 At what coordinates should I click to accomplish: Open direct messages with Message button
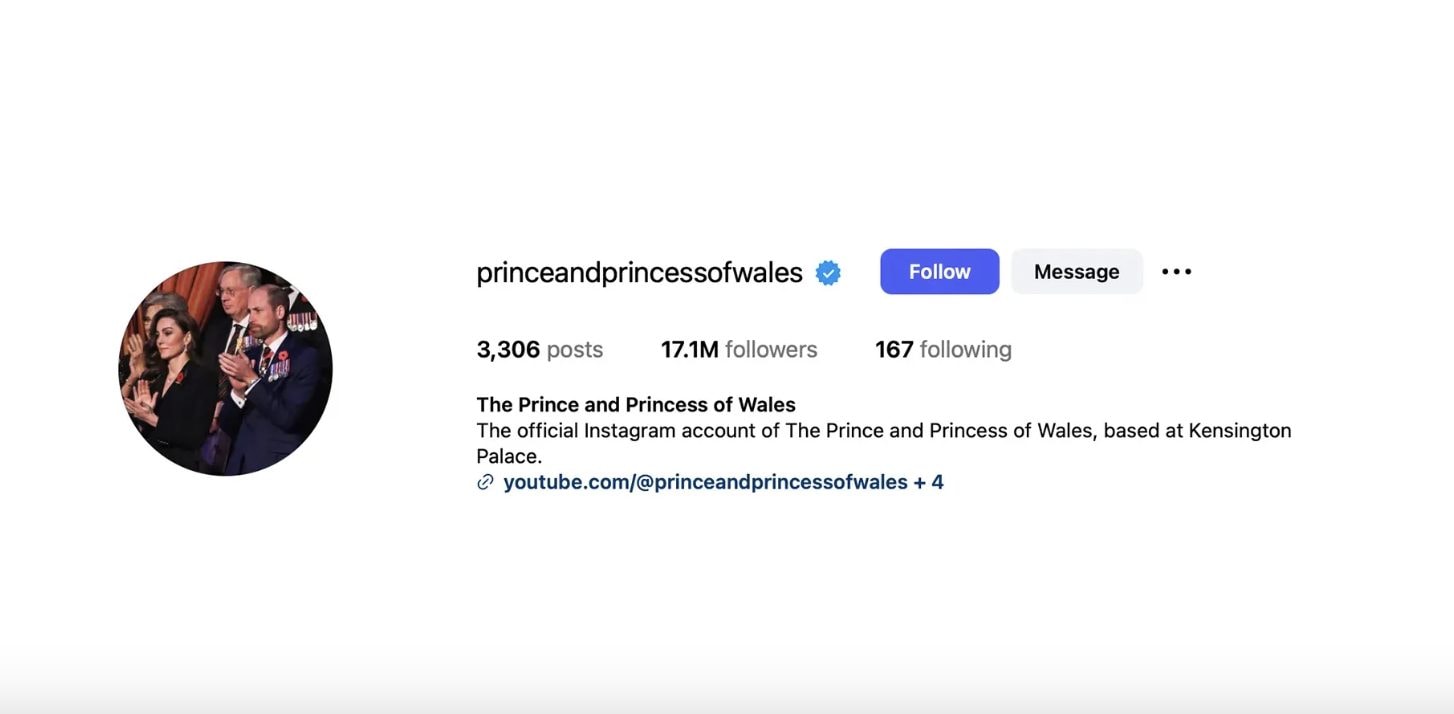point(1076,271)
